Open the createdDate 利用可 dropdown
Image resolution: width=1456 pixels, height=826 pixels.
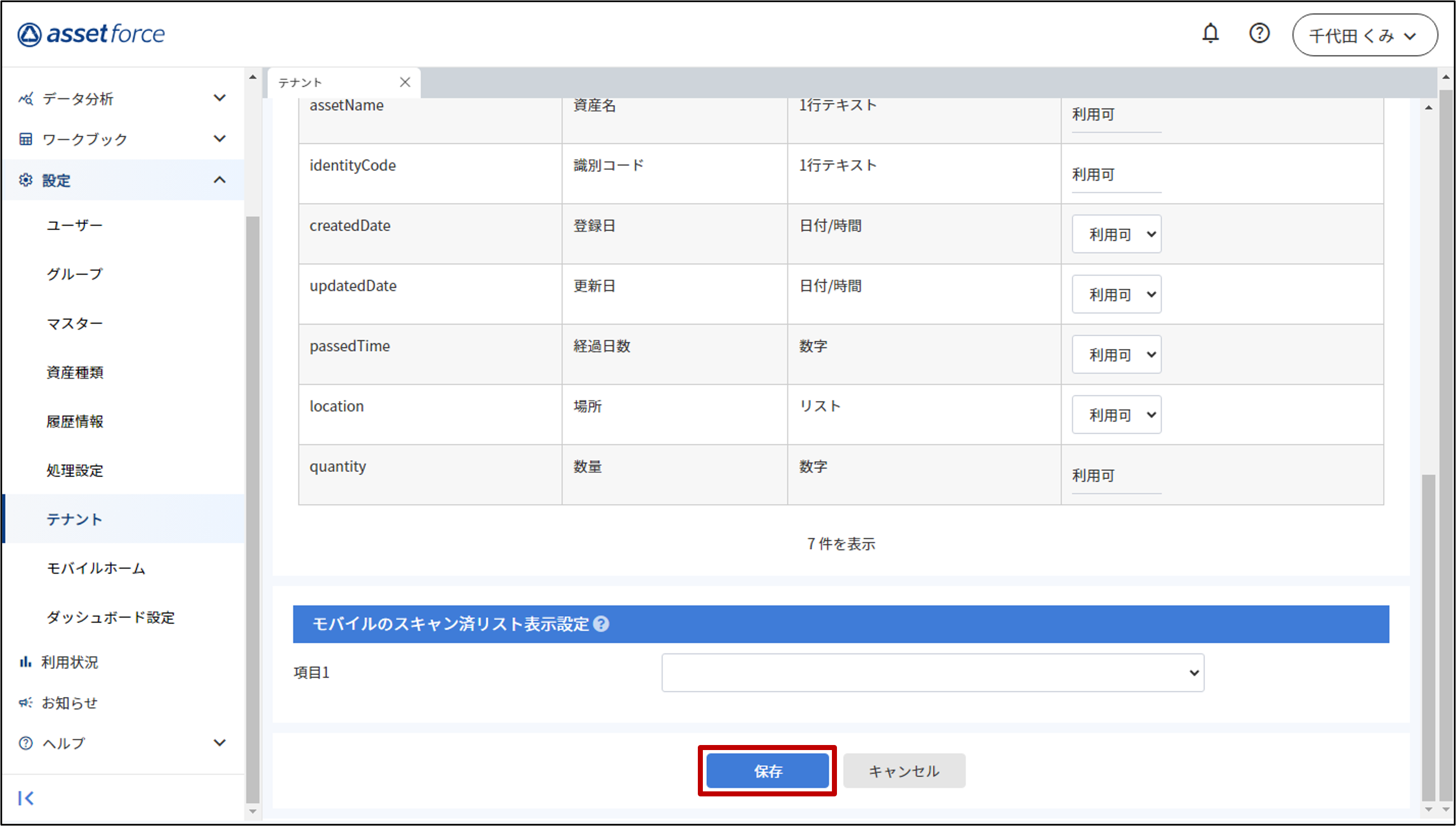click(1116, 235)
